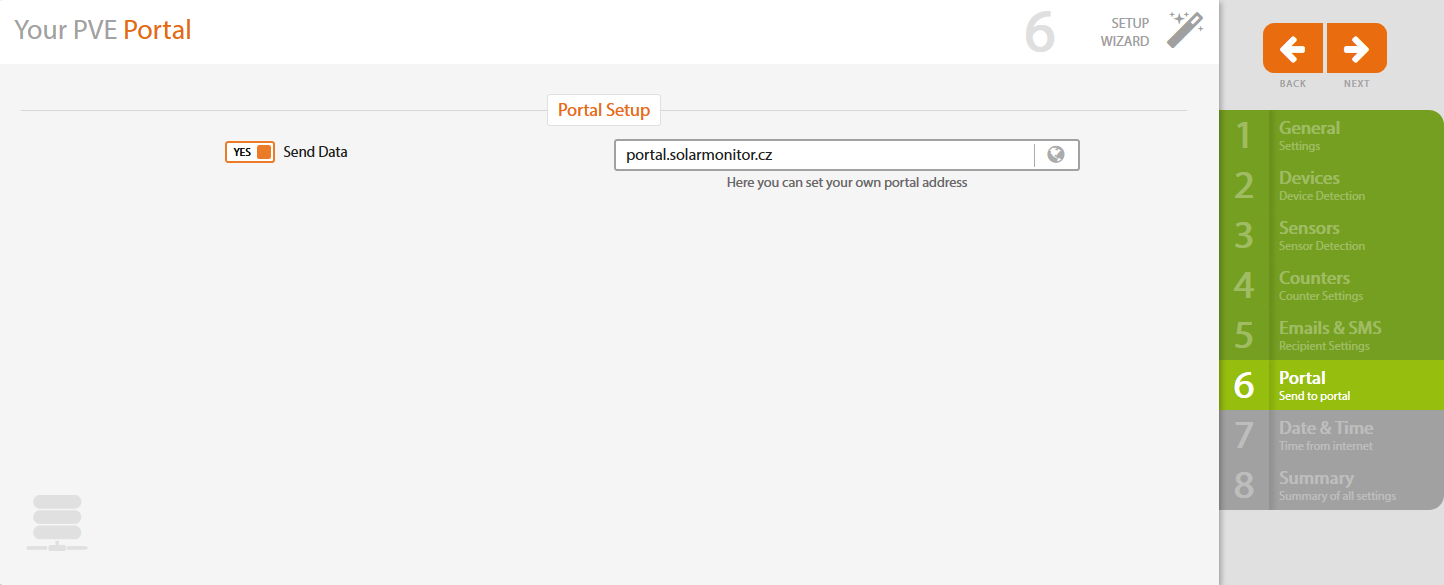Screen dimensions: 1444x585
Task: Click the Portal Setup section heading
Action: [604, 110]
